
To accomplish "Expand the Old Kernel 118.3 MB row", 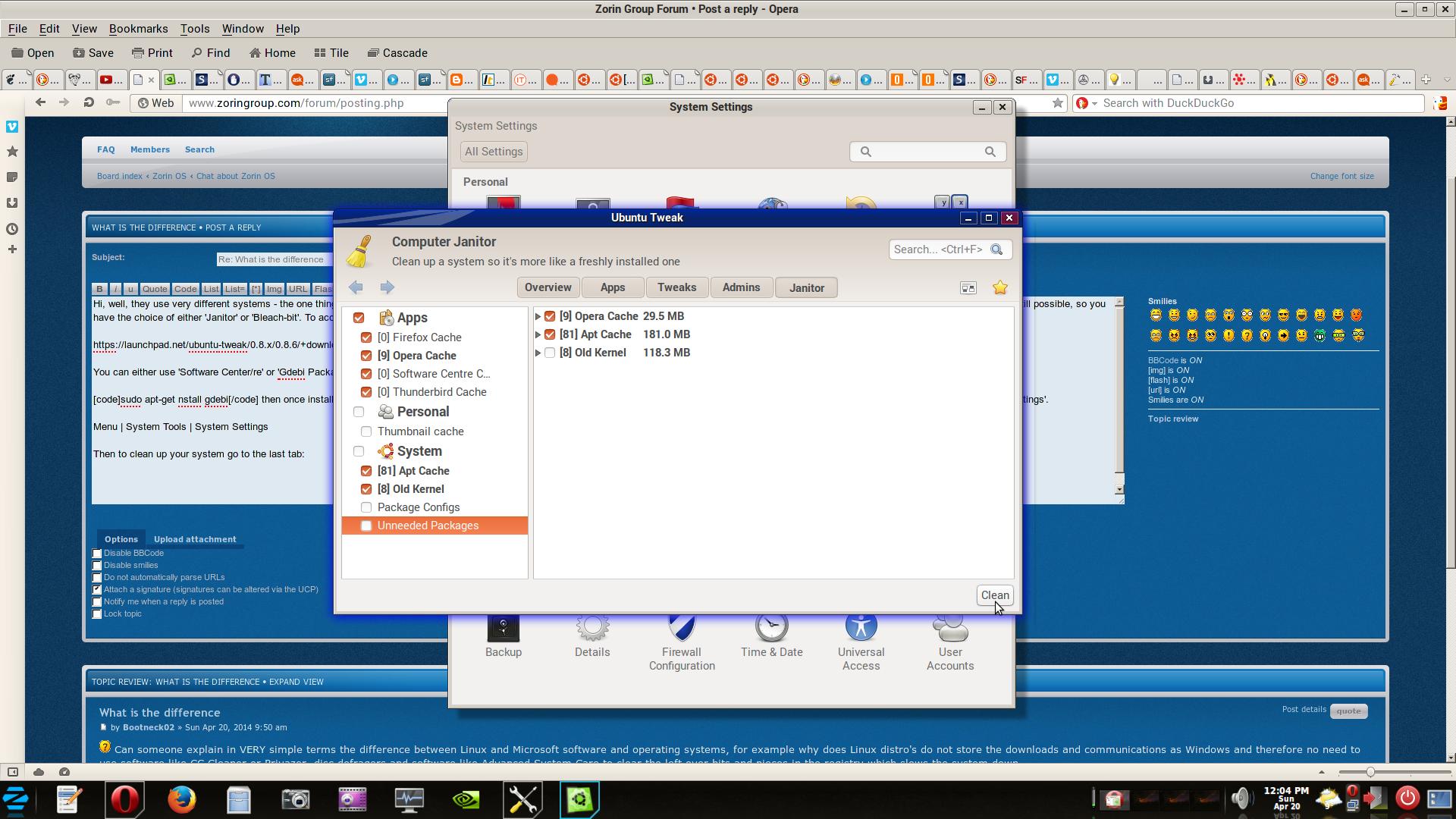I will [x=538, y=353].
